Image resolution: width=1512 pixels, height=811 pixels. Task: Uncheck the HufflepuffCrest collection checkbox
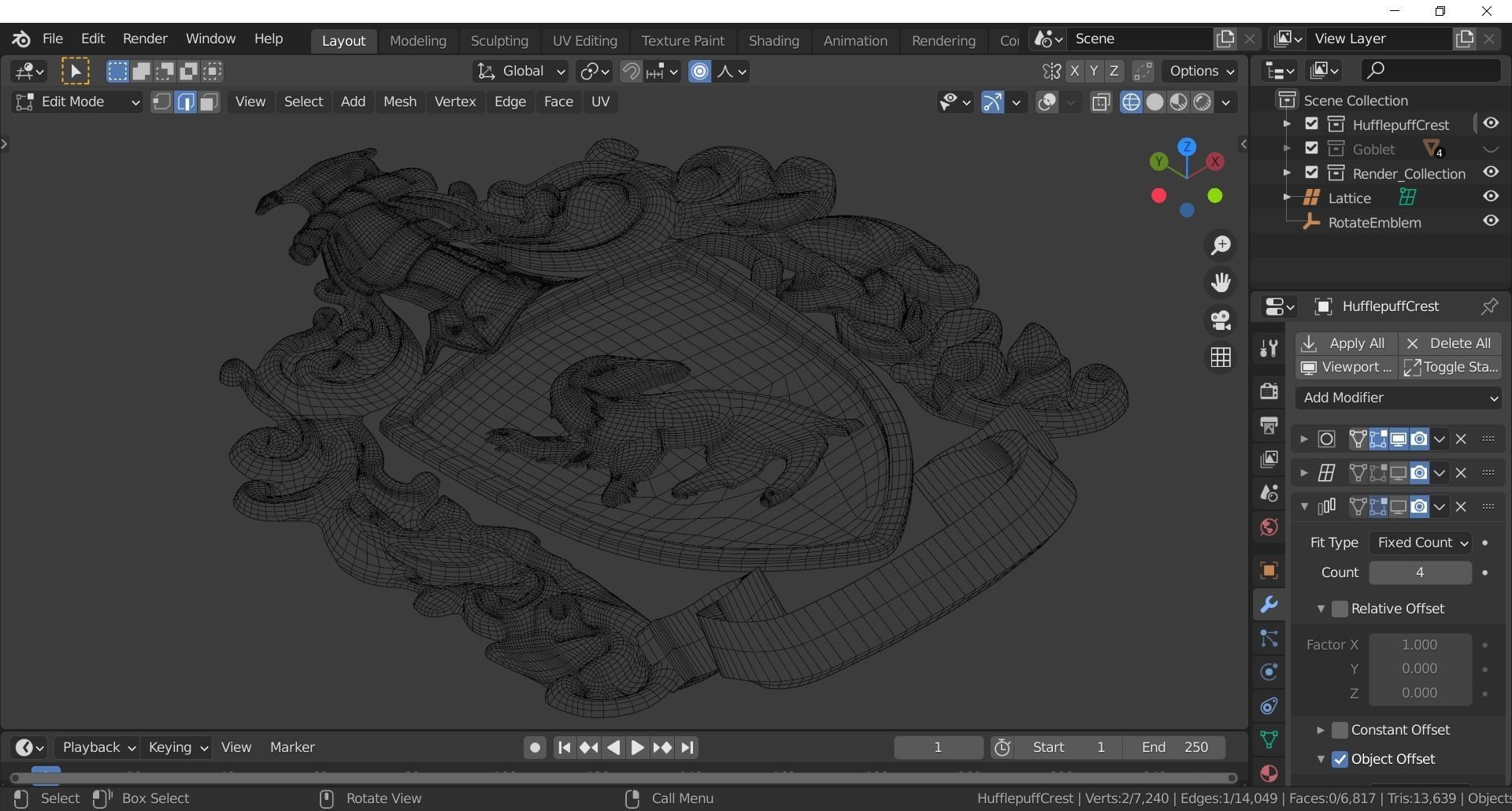pos(1311,124)
